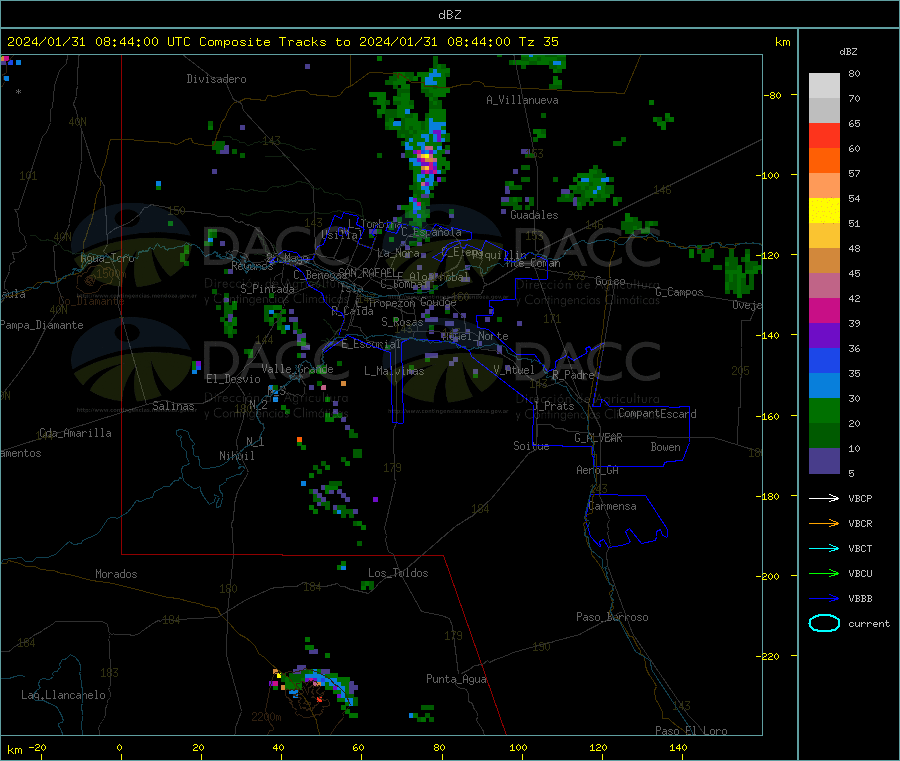Click the 'current' legend label
Viewport: 900px width, 761px height.
[x=868, y=623]
